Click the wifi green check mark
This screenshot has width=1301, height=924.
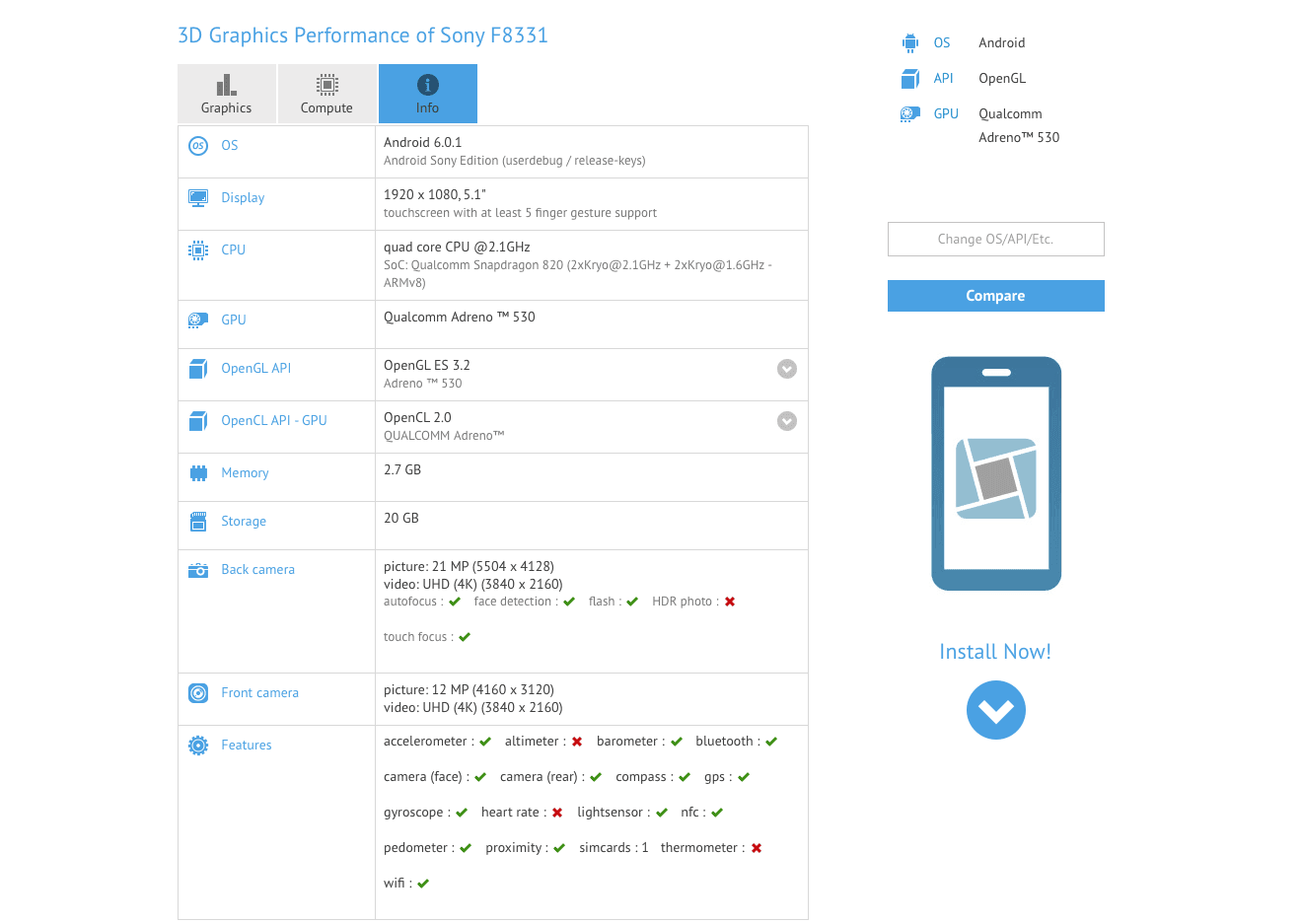pyautogui.click(x=423, y=884)
